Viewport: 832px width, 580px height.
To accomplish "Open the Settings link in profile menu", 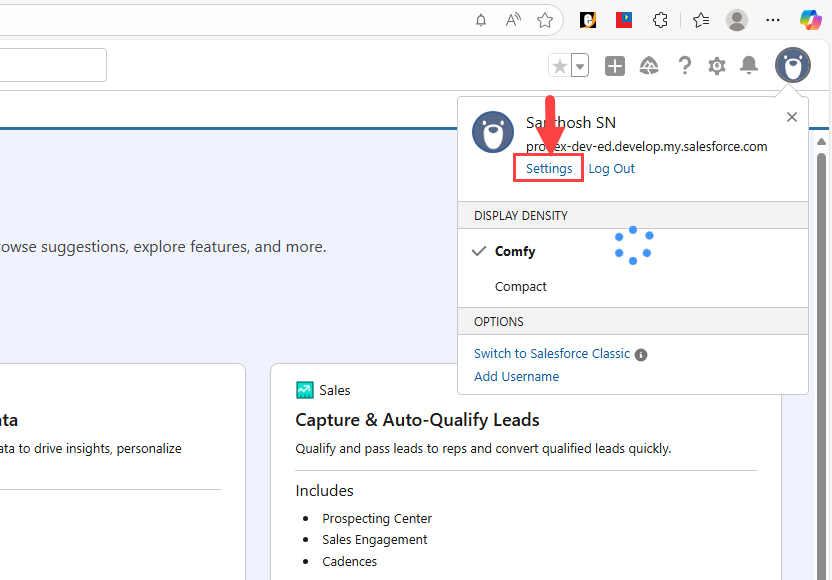I will click(549, 169).
